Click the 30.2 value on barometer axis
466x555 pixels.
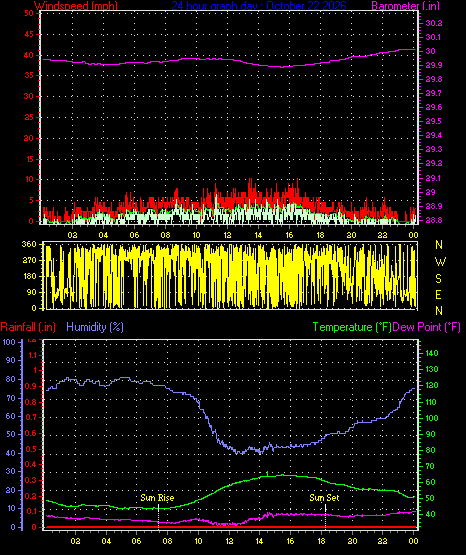point(434,23)
